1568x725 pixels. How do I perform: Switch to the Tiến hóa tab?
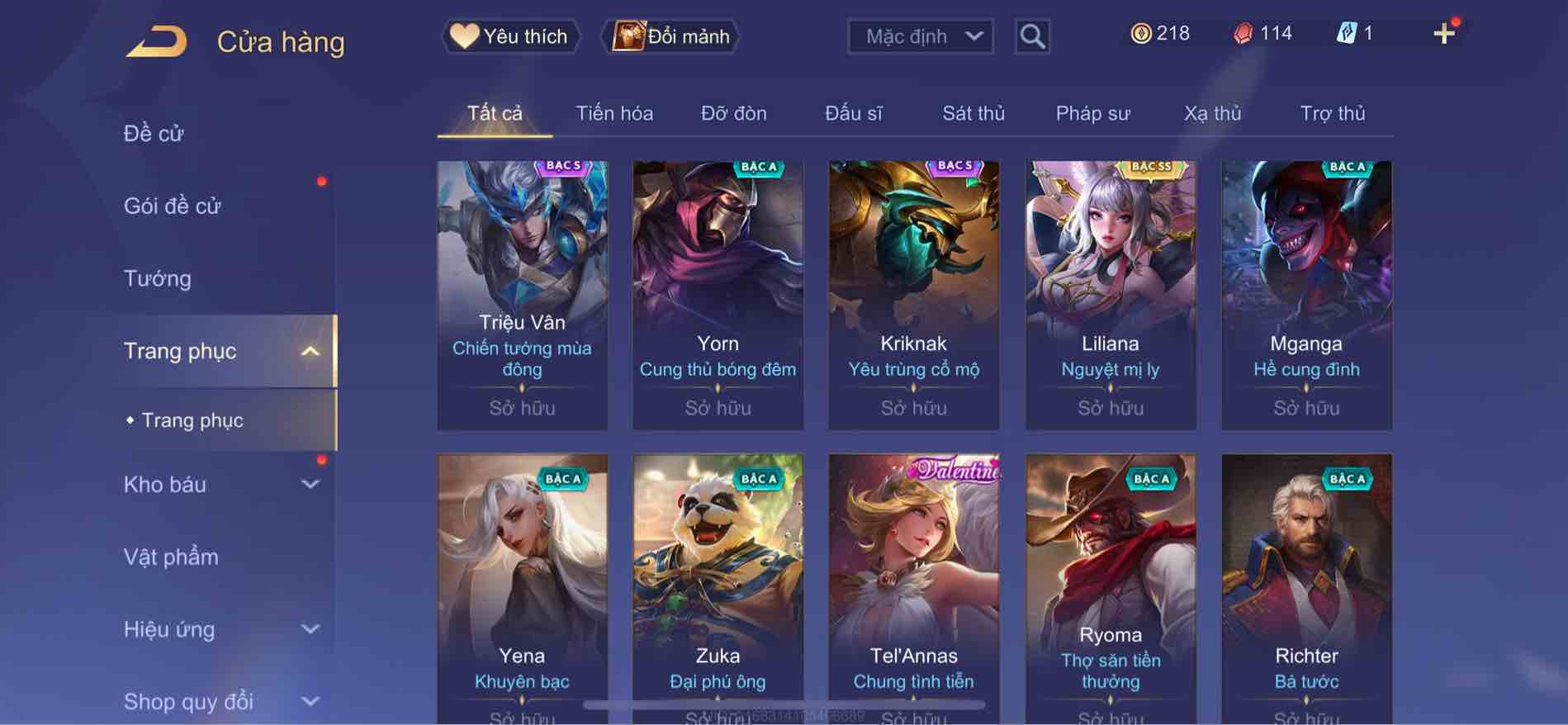pyautogui.click(x=614, y=113)
